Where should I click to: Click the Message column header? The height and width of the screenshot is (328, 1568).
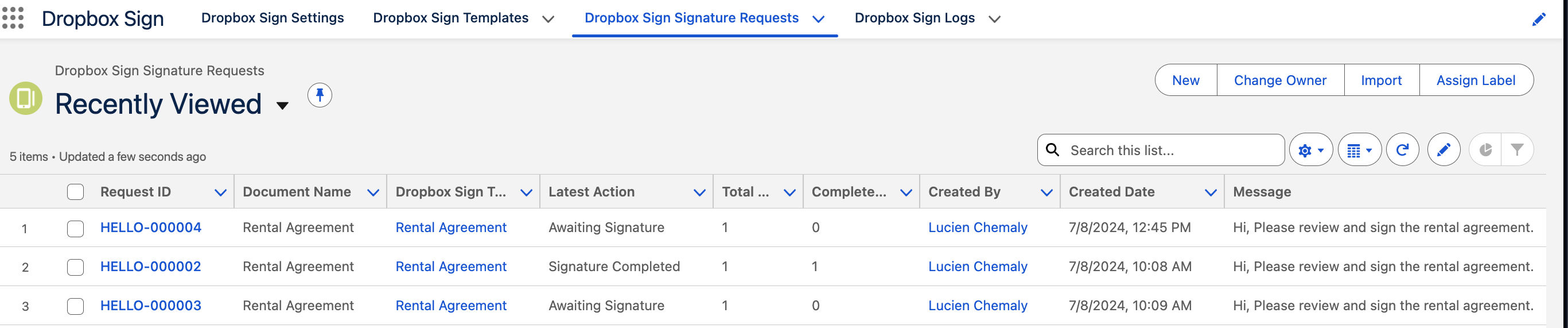pos(1262,192)
